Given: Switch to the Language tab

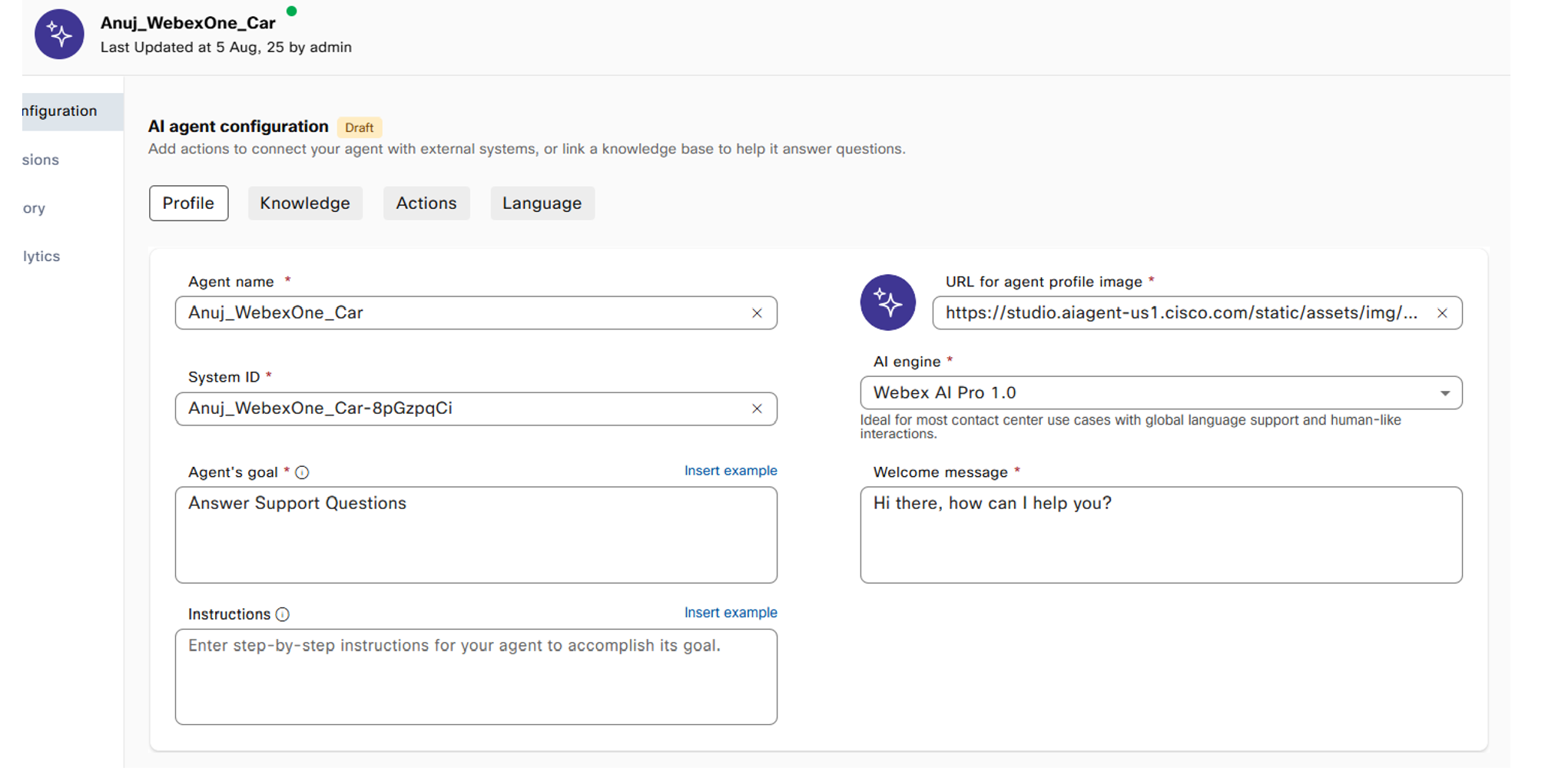Looking at the screenshot, I should pyautogui.click(x=542, y=203).
